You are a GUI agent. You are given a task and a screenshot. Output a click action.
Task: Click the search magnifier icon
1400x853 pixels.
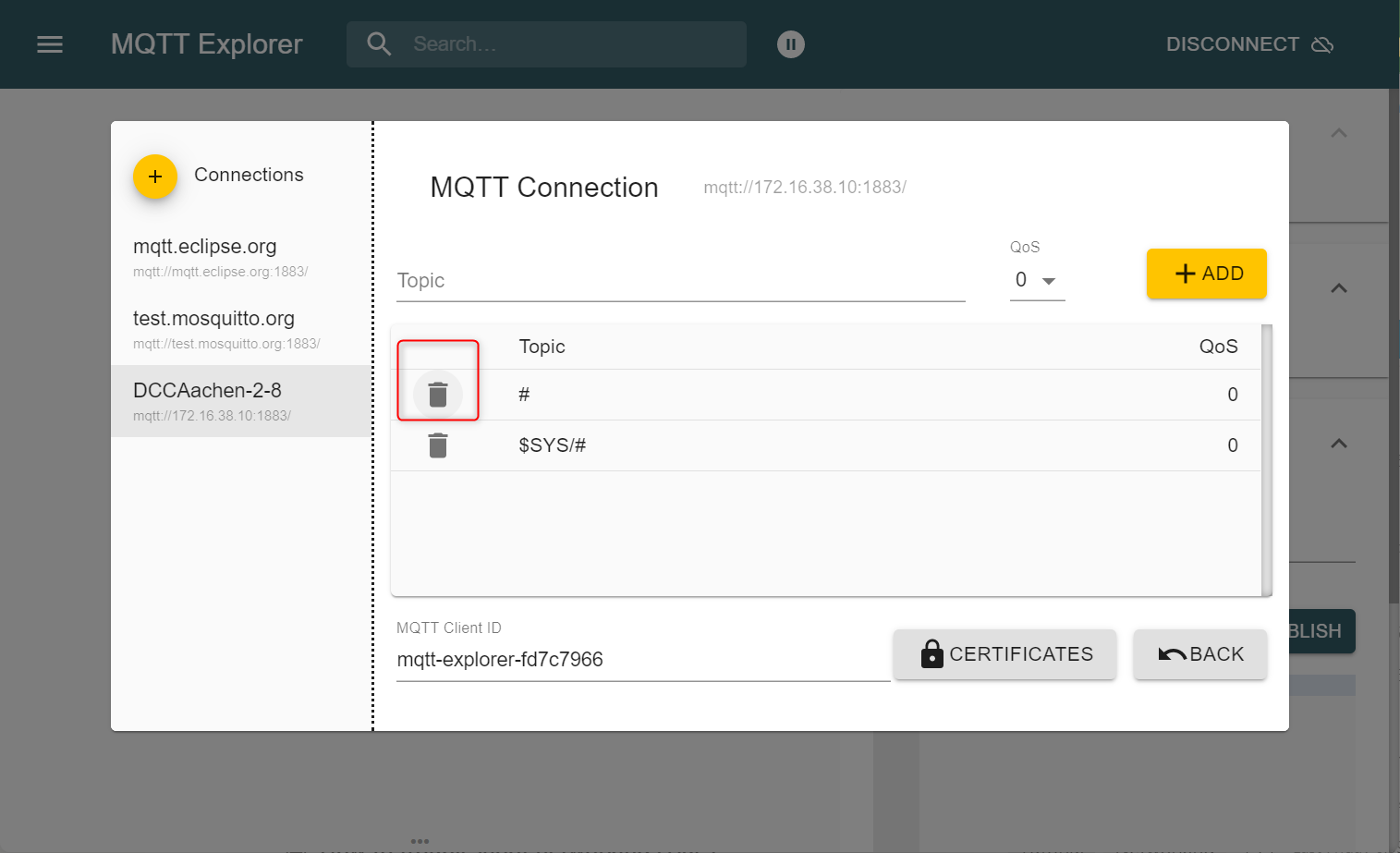coord(379,43)
